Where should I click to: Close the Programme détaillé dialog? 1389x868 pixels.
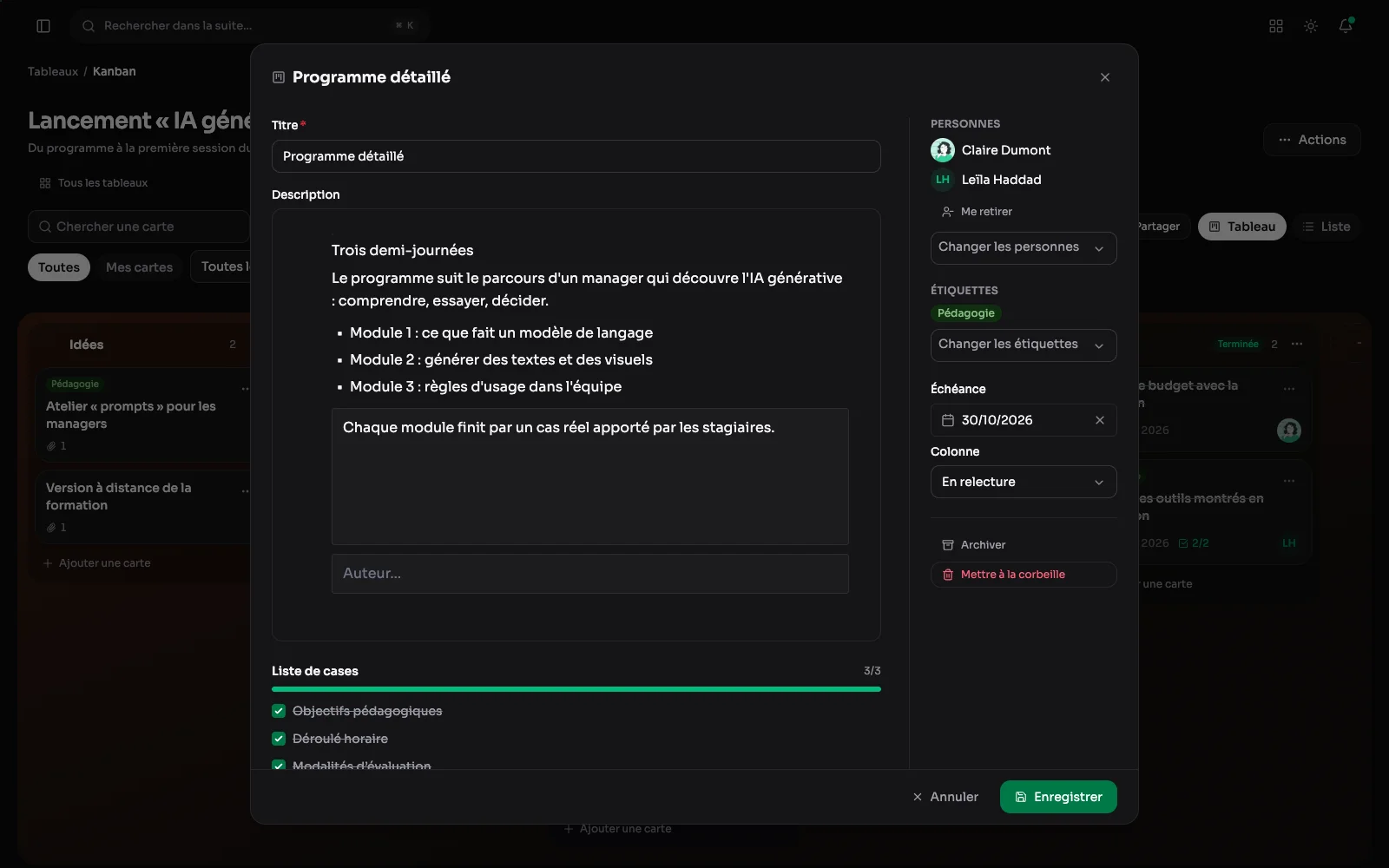[1105, 77]
